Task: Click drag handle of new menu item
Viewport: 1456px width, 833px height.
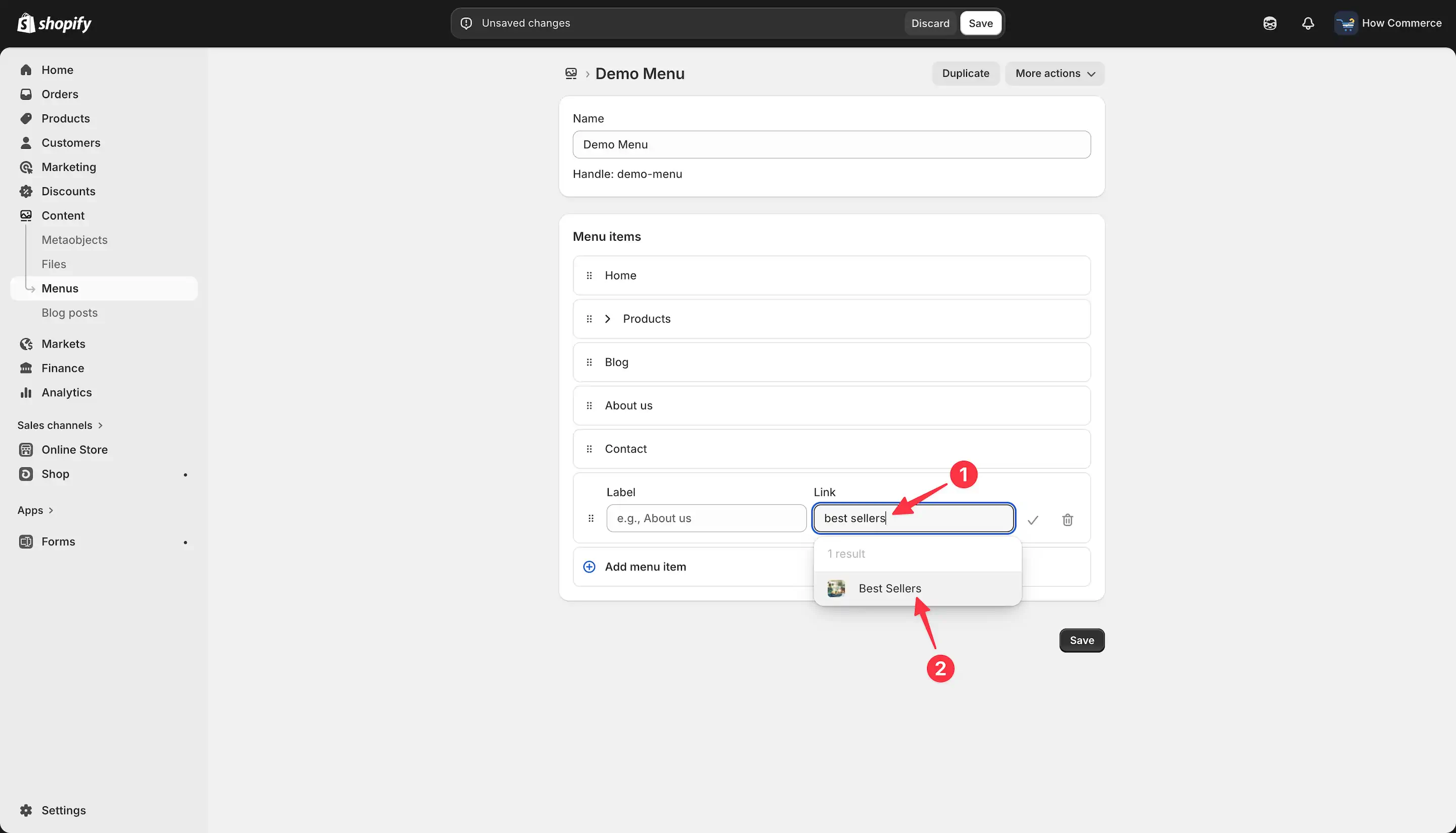Action: point(591,518)
